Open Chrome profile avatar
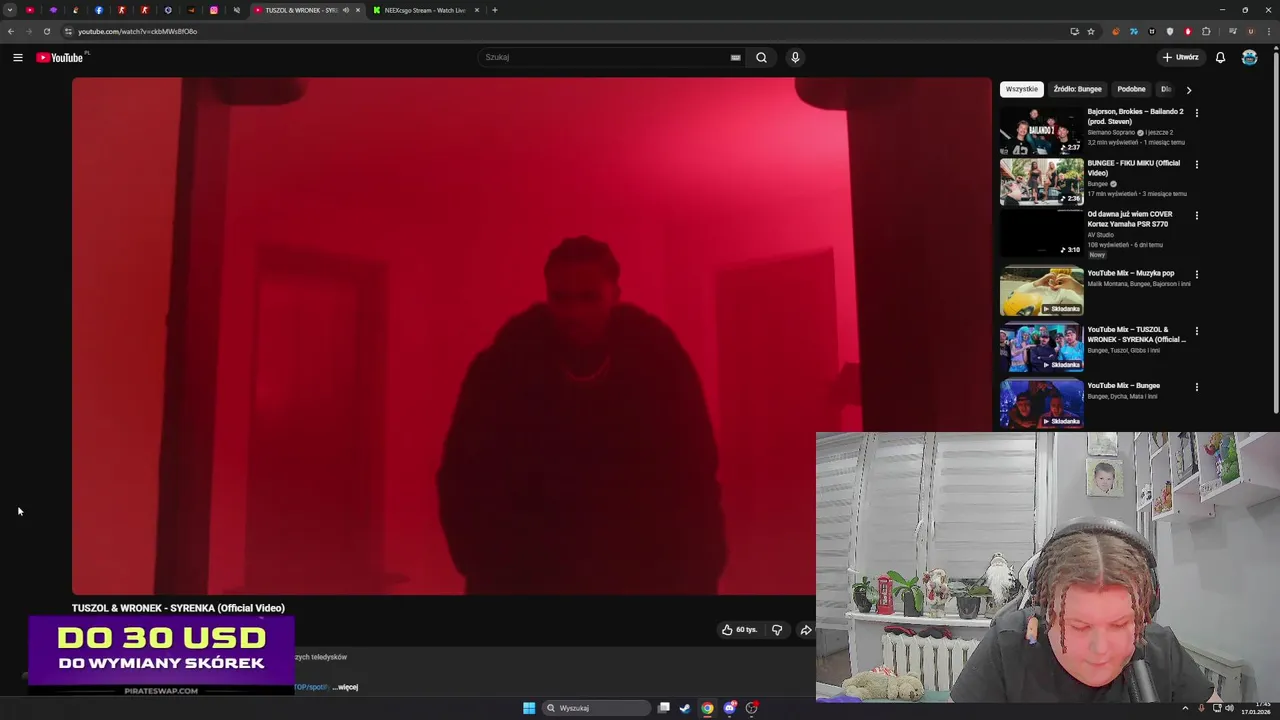 (x=1250, y=31)
